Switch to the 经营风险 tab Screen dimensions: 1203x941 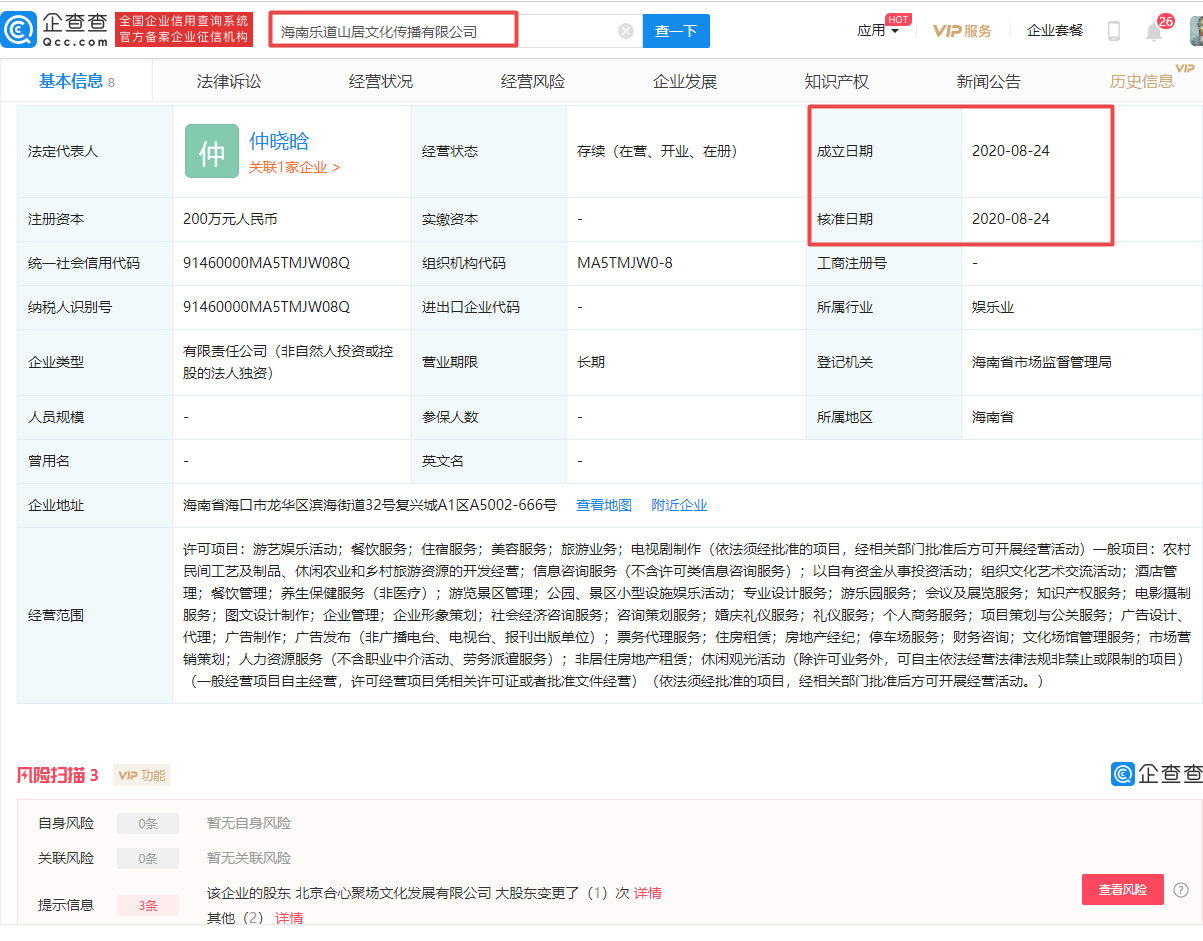click(x=533, y=81)
